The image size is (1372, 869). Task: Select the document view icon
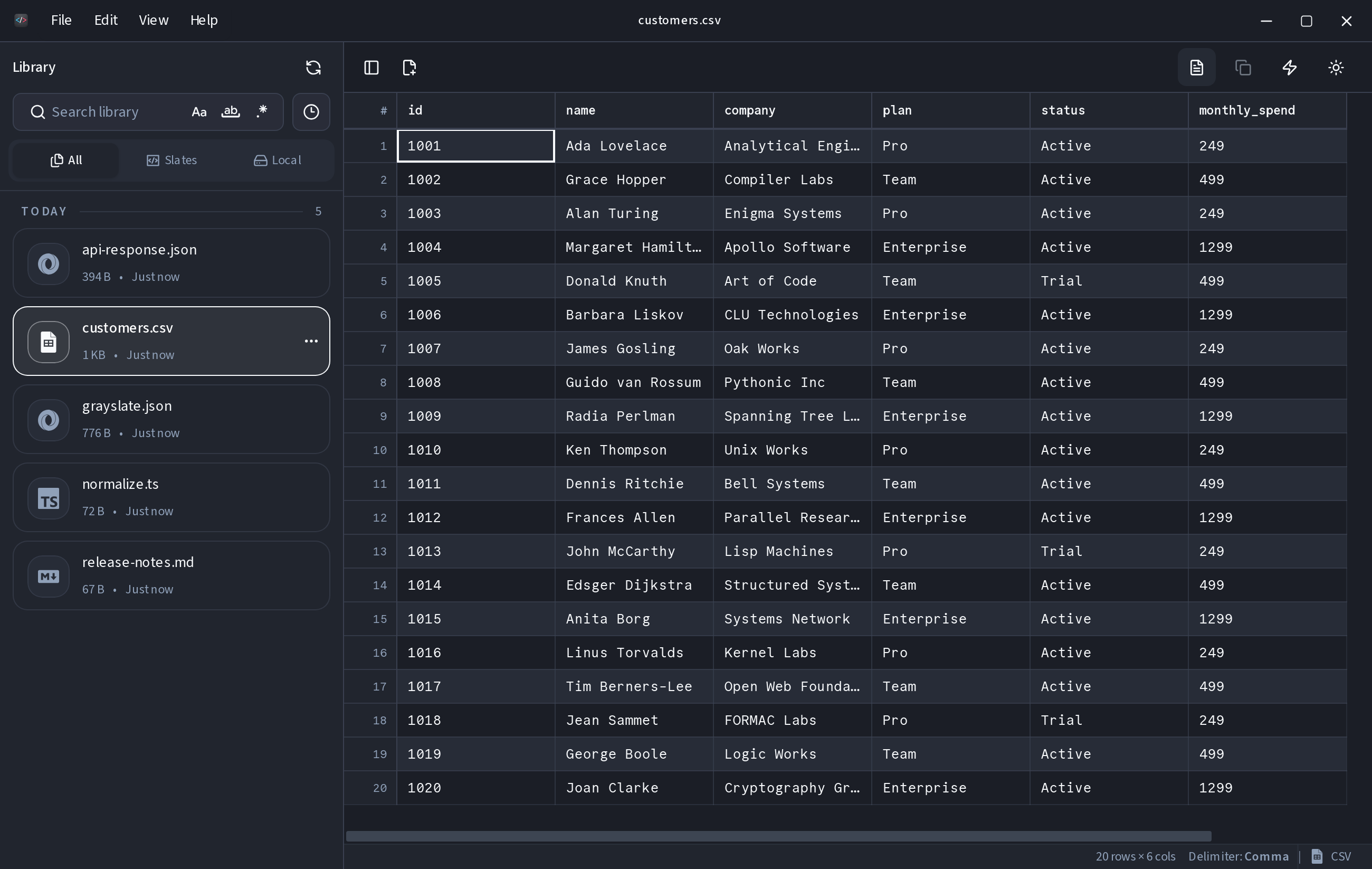(x=1196, y=67)
